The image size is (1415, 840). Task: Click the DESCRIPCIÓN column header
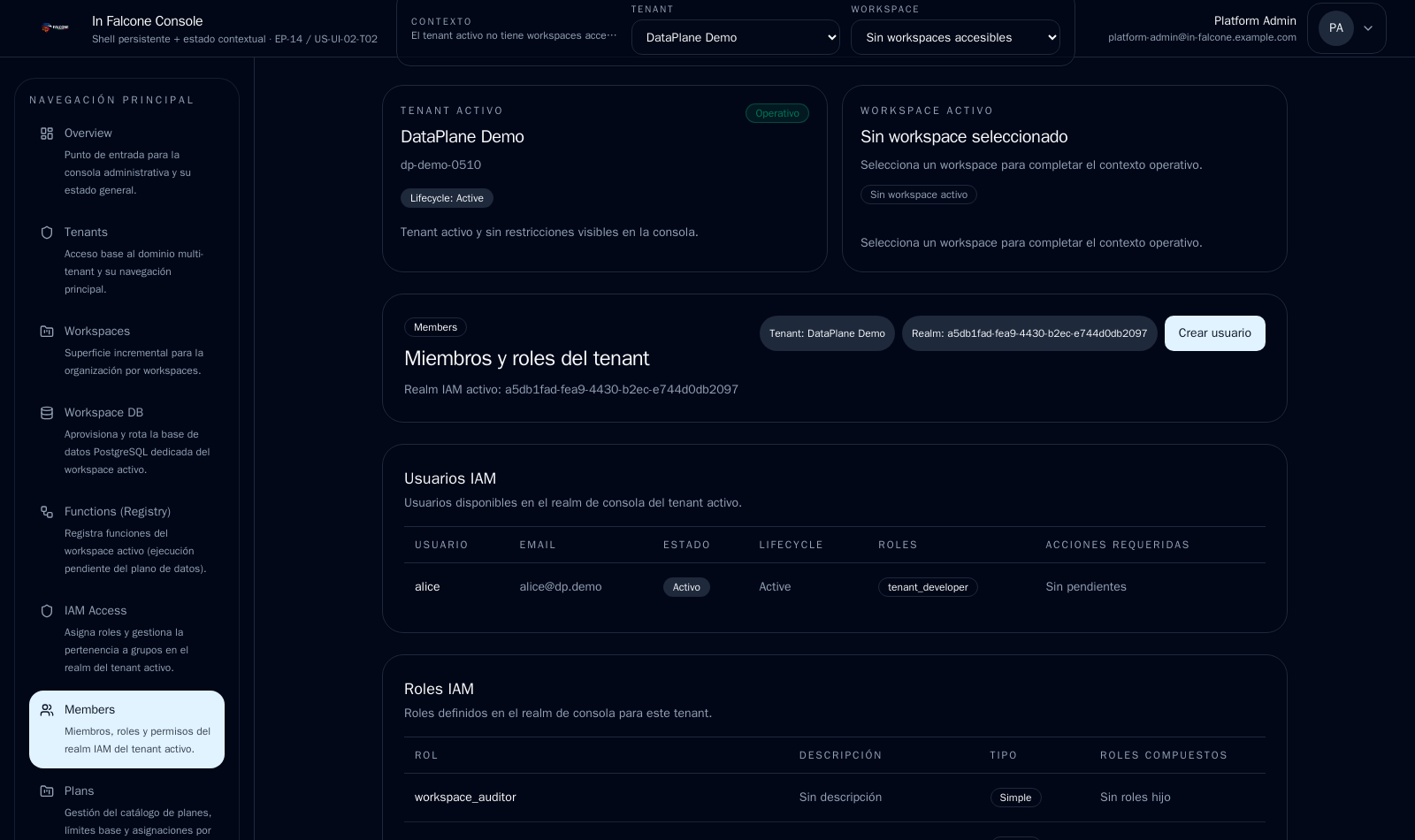coord(841,755)
